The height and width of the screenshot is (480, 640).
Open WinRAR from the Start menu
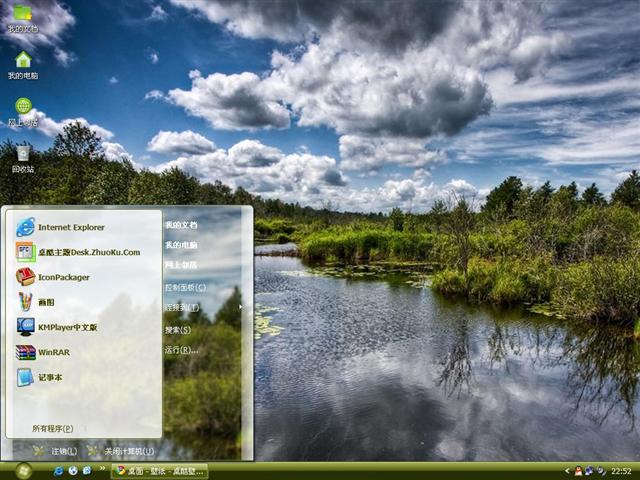[x=43, y=352]
